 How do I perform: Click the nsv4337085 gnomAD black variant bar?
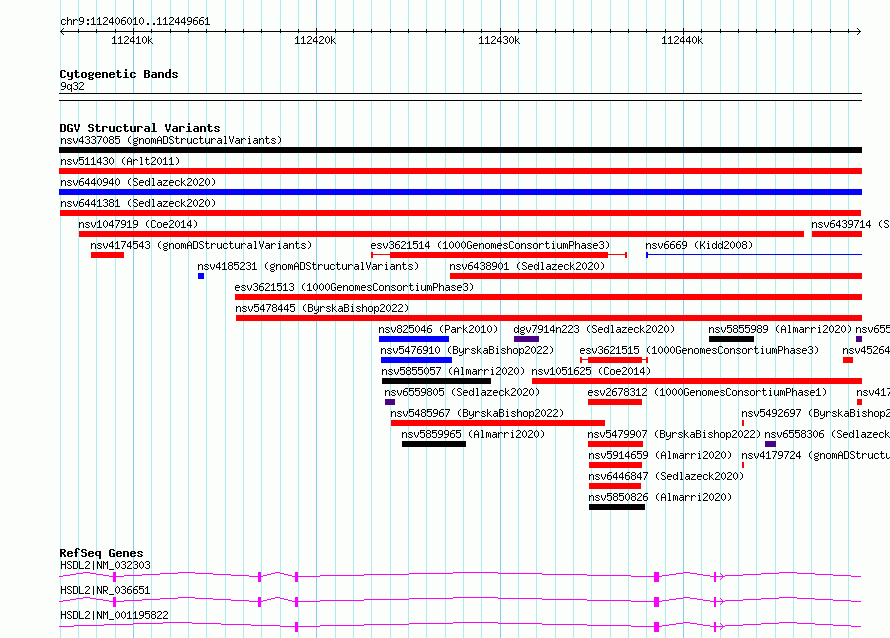(460, 150)
